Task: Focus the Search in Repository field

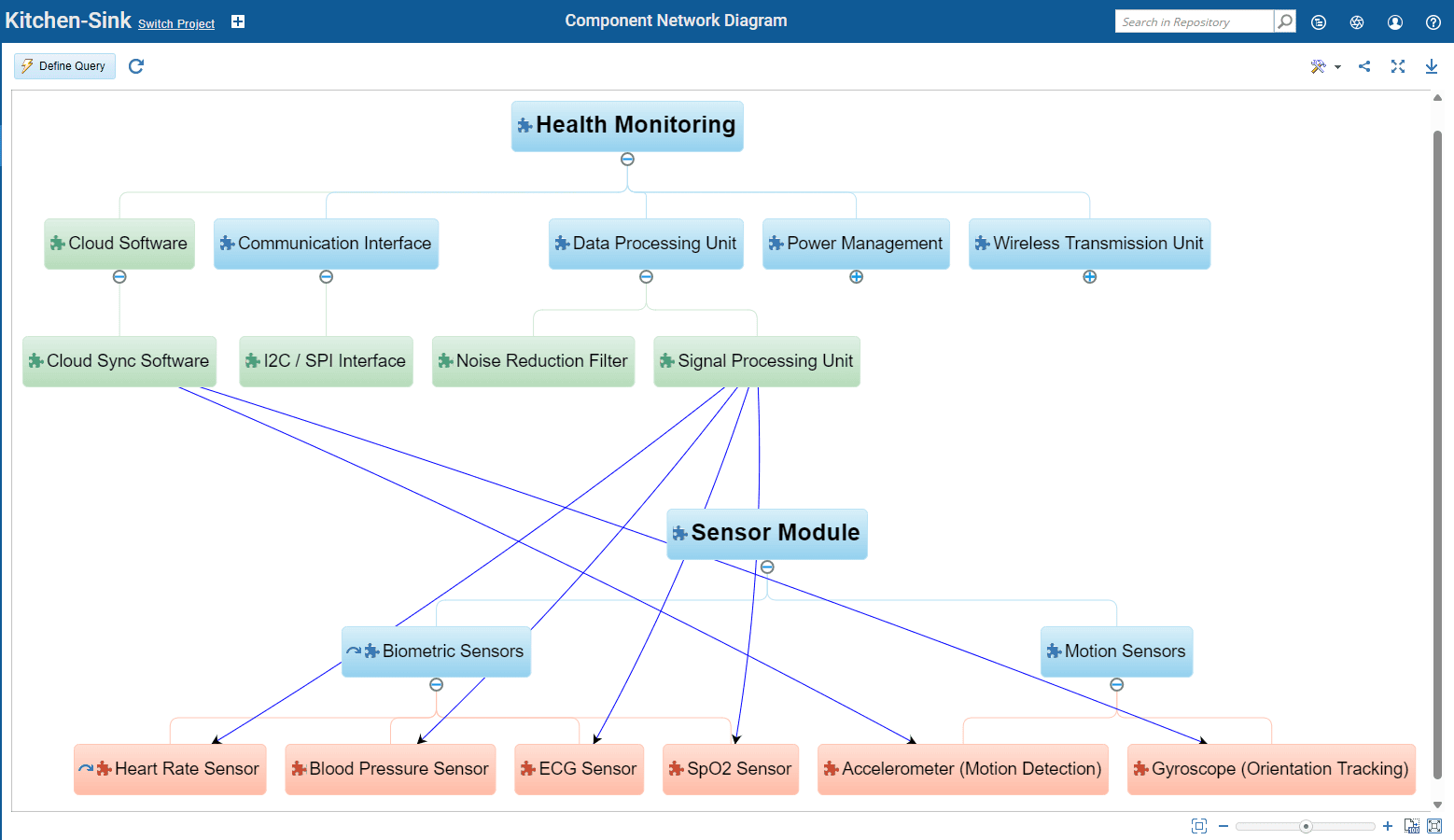Action: click(1194, 21)
